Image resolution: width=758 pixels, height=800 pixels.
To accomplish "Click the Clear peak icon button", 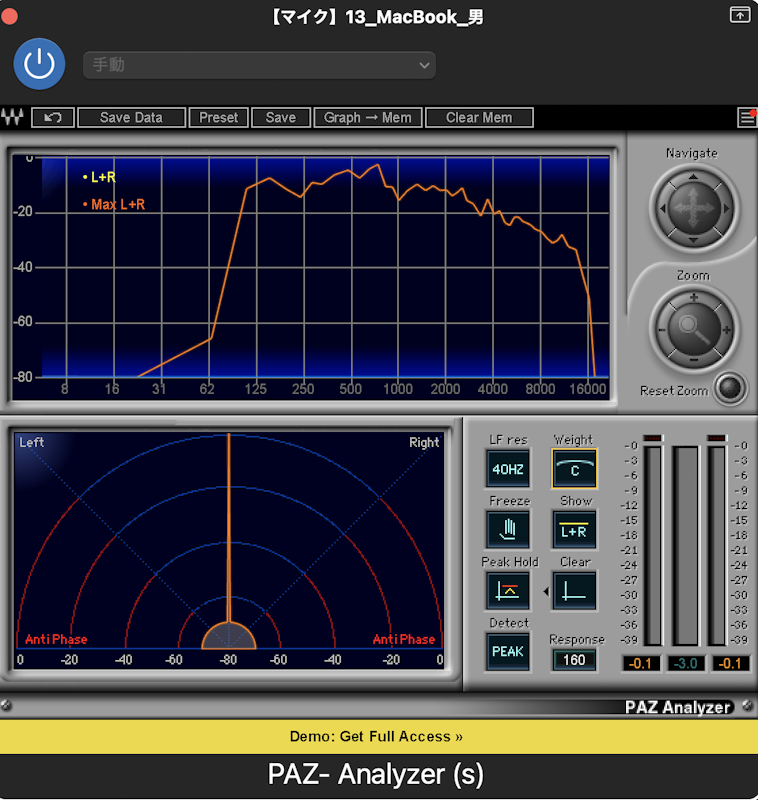I will [574, 591].
